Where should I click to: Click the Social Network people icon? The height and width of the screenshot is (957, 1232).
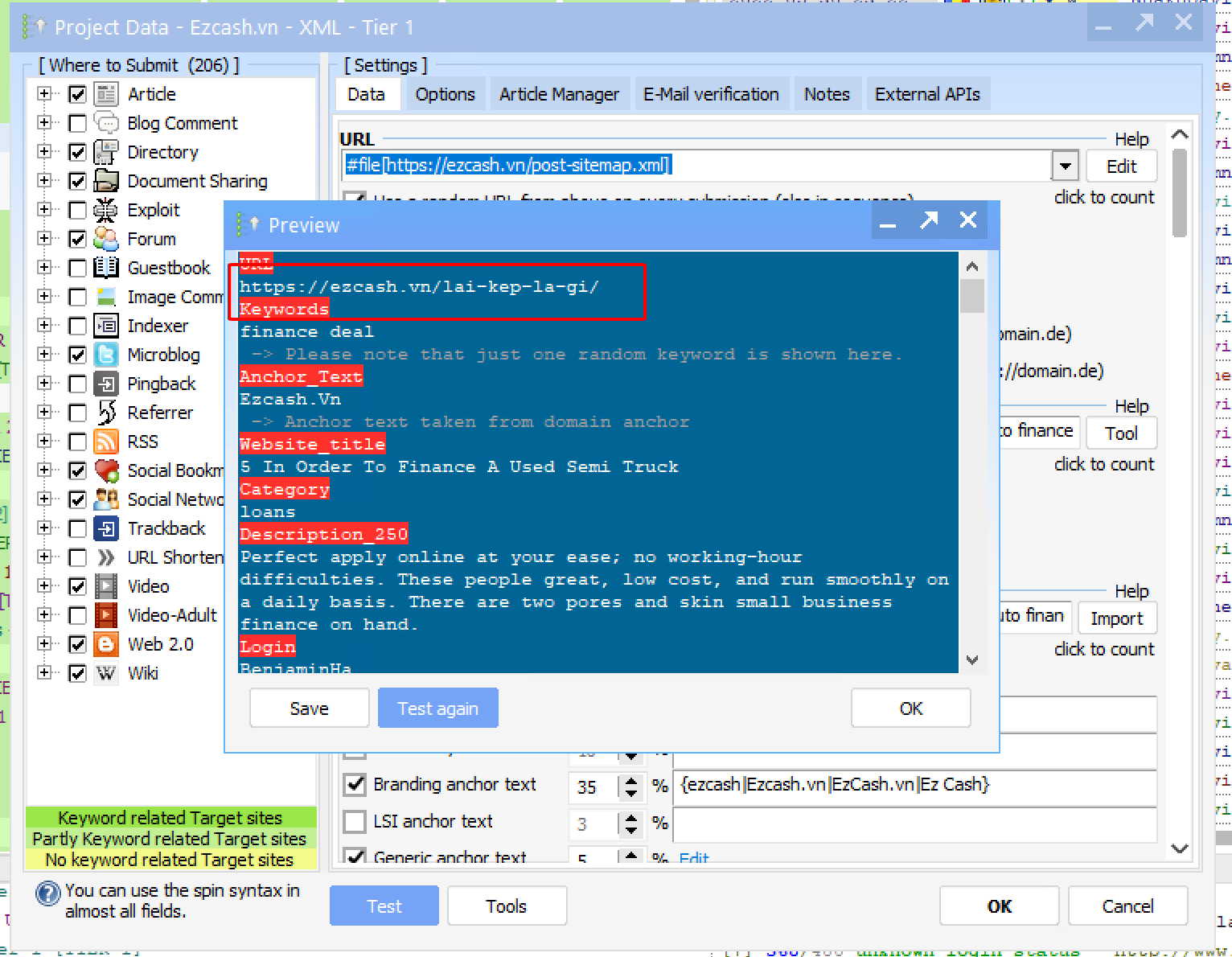[x=106, y=499]
